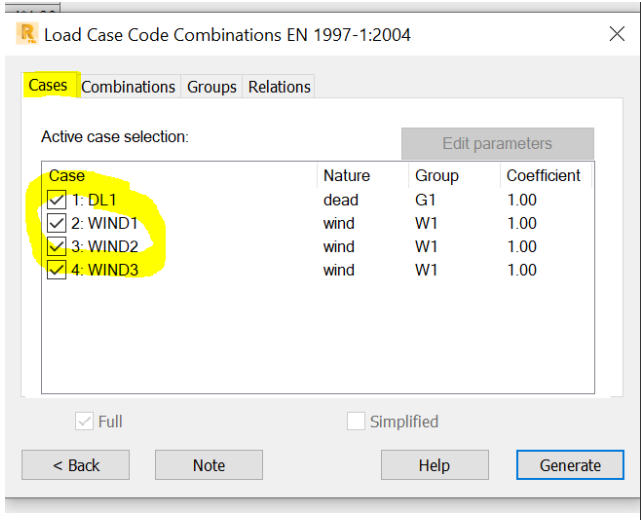Select the Relations tab
The image size is (641, 524).
tap(279, 87)
